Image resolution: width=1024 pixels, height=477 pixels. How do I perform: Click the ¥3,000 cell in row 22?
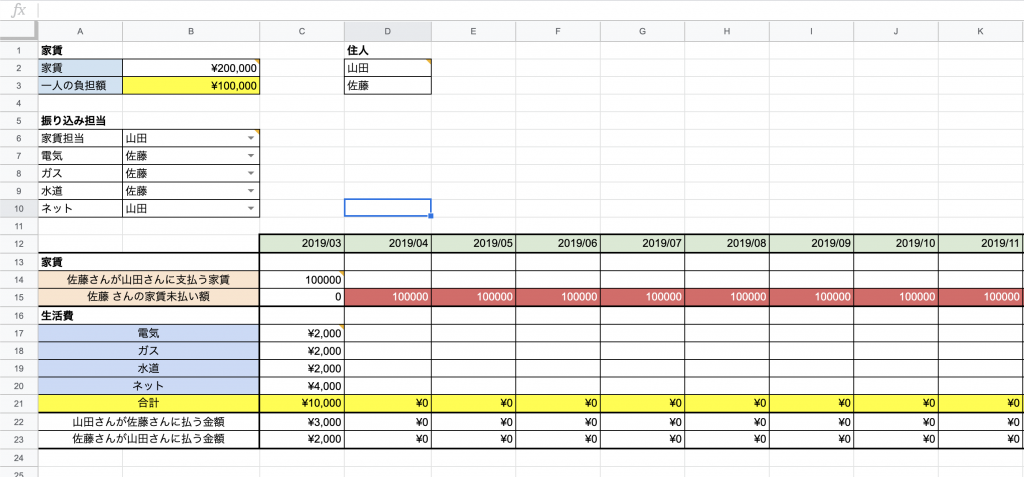click(302, 421)
